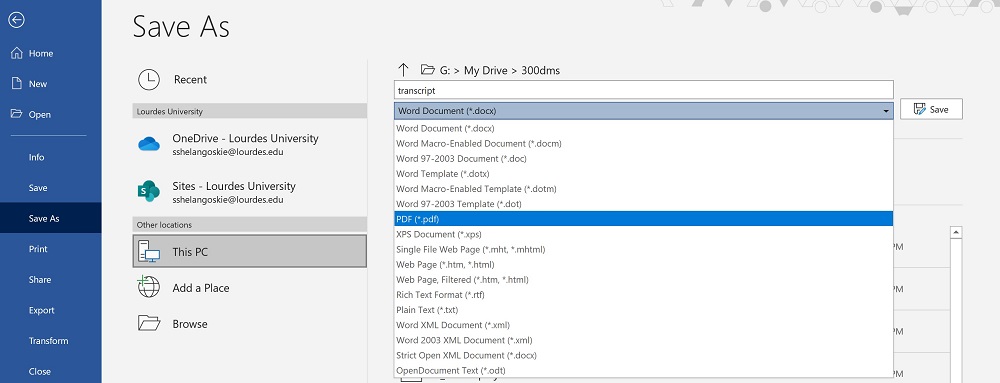The image size is (1000, 383).
Task: Select Web Page (*.htm, *.html) option
Action: (643, 264)
